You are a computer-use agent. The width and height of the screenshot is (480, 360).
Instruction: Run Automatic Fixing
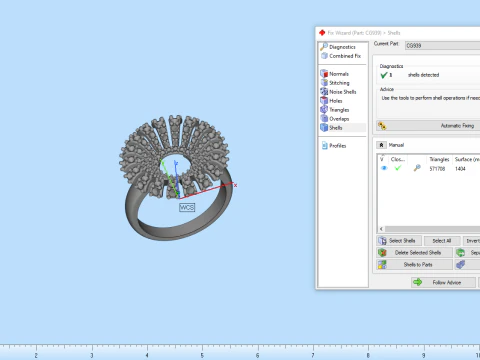click(428, 126)
